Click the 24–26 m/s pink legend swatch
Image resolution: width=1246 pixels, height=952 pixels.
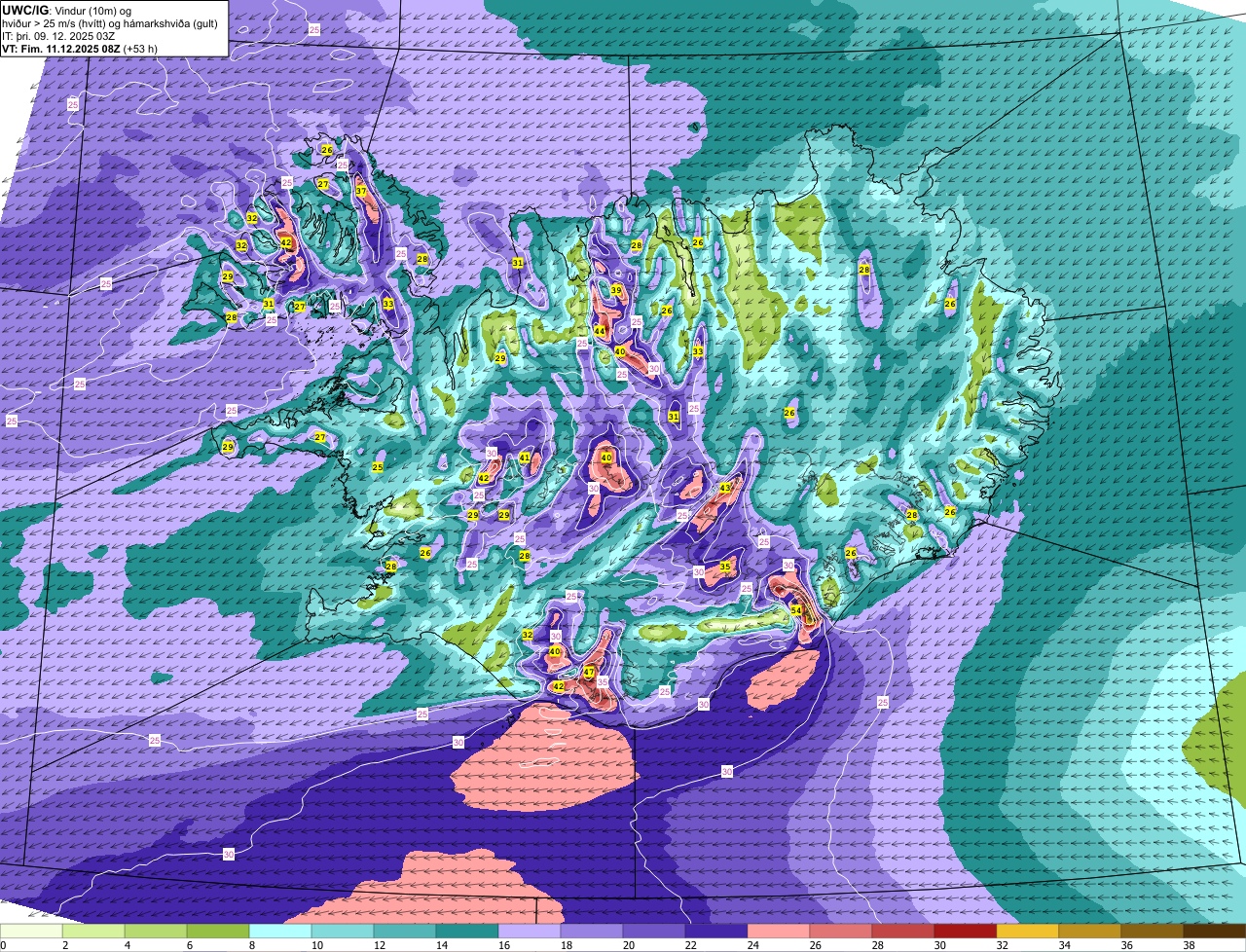coord(780,931)
